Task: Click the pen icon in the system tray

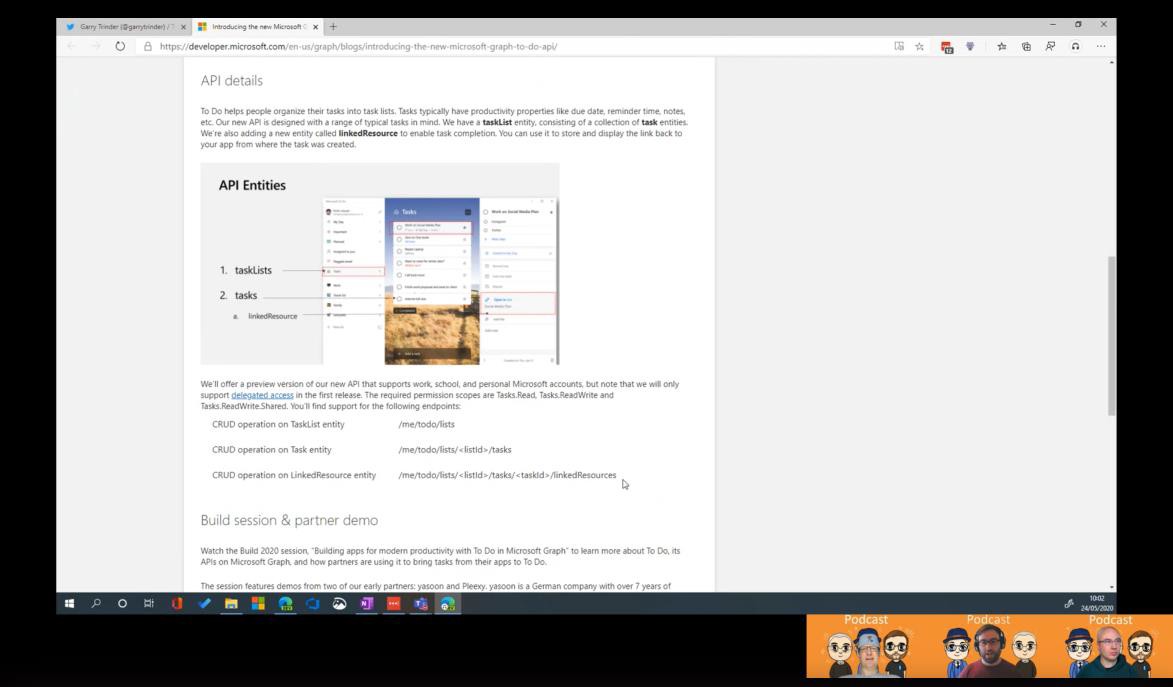Action: point(1069,604)
